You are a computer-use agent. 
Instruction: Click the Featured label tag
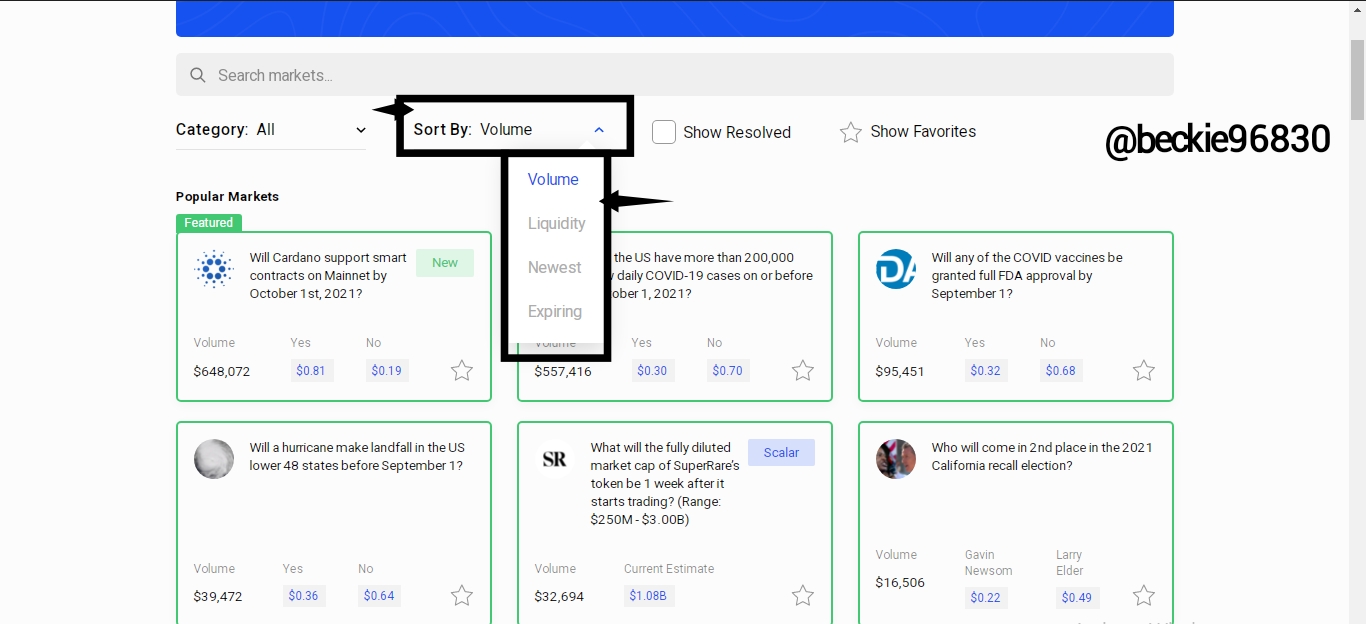point(209,223)
